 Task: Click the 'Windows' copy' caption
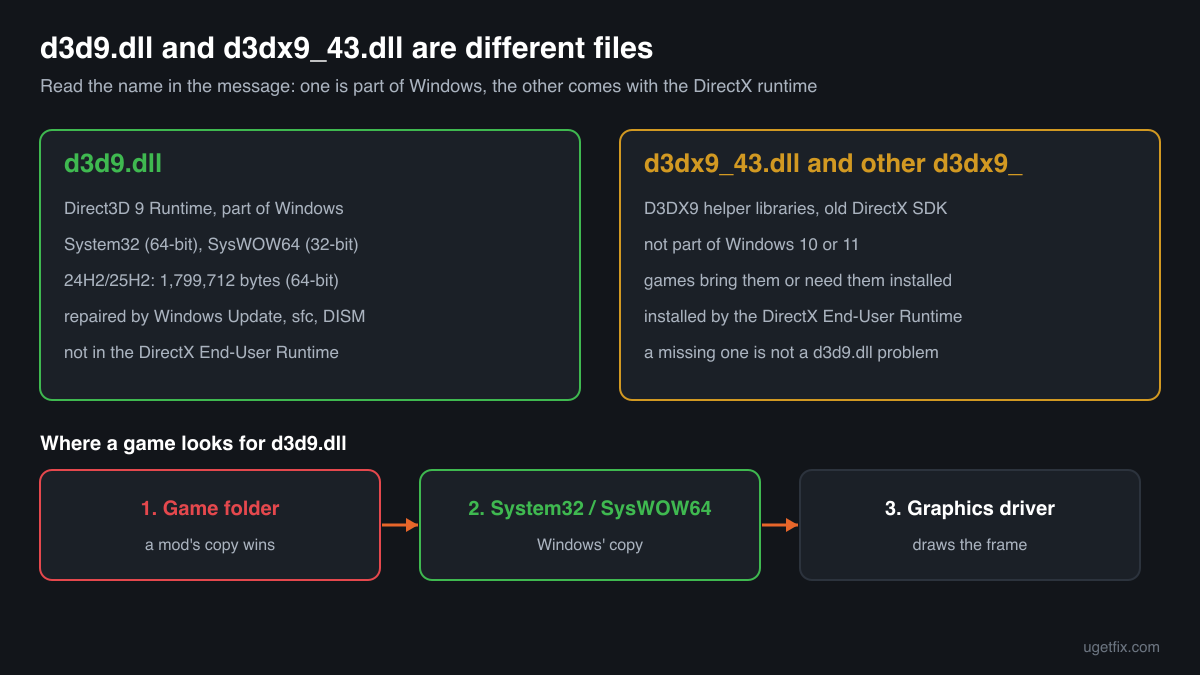click(590, 545)
